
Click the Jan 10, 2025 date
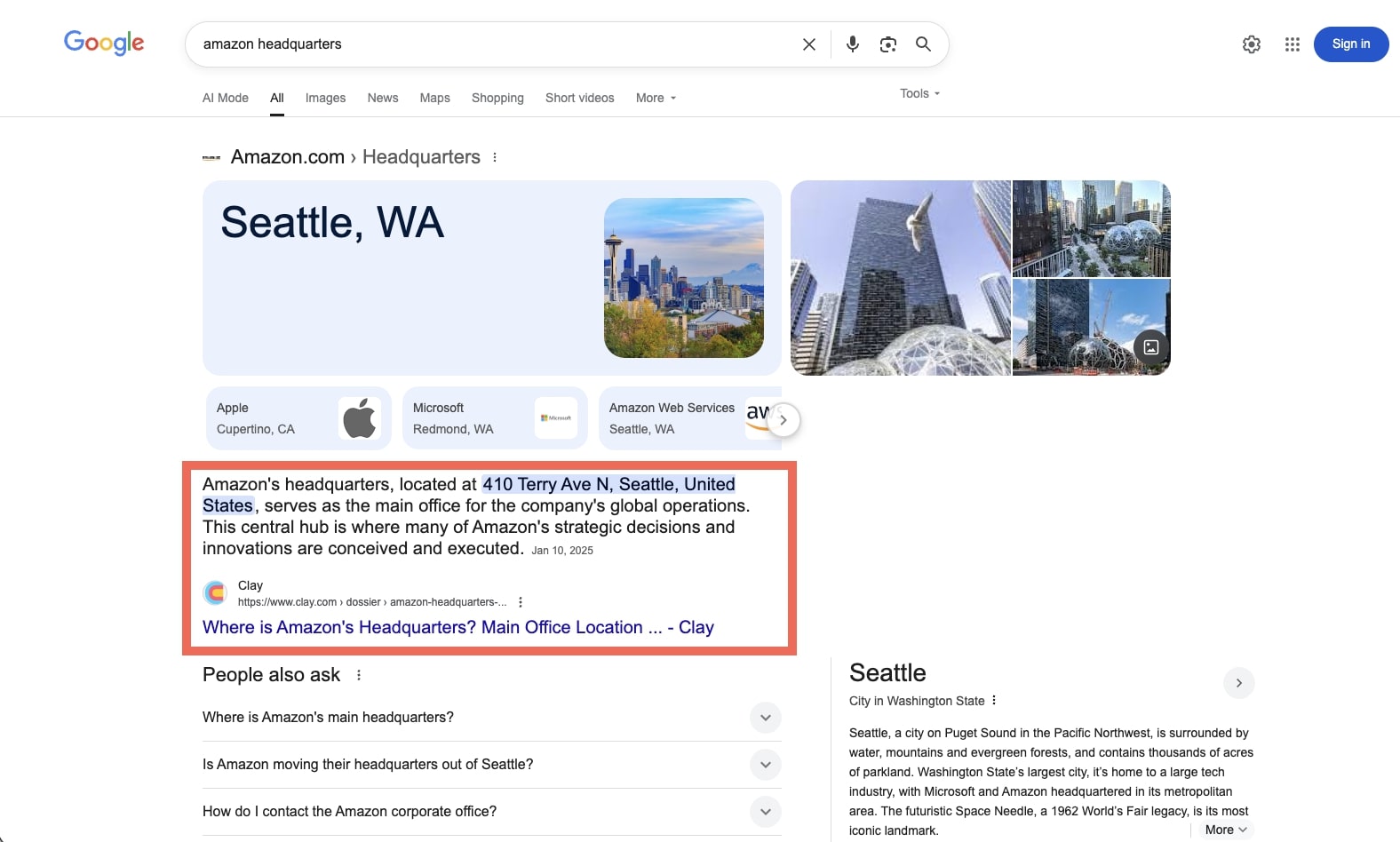[562, 551]
